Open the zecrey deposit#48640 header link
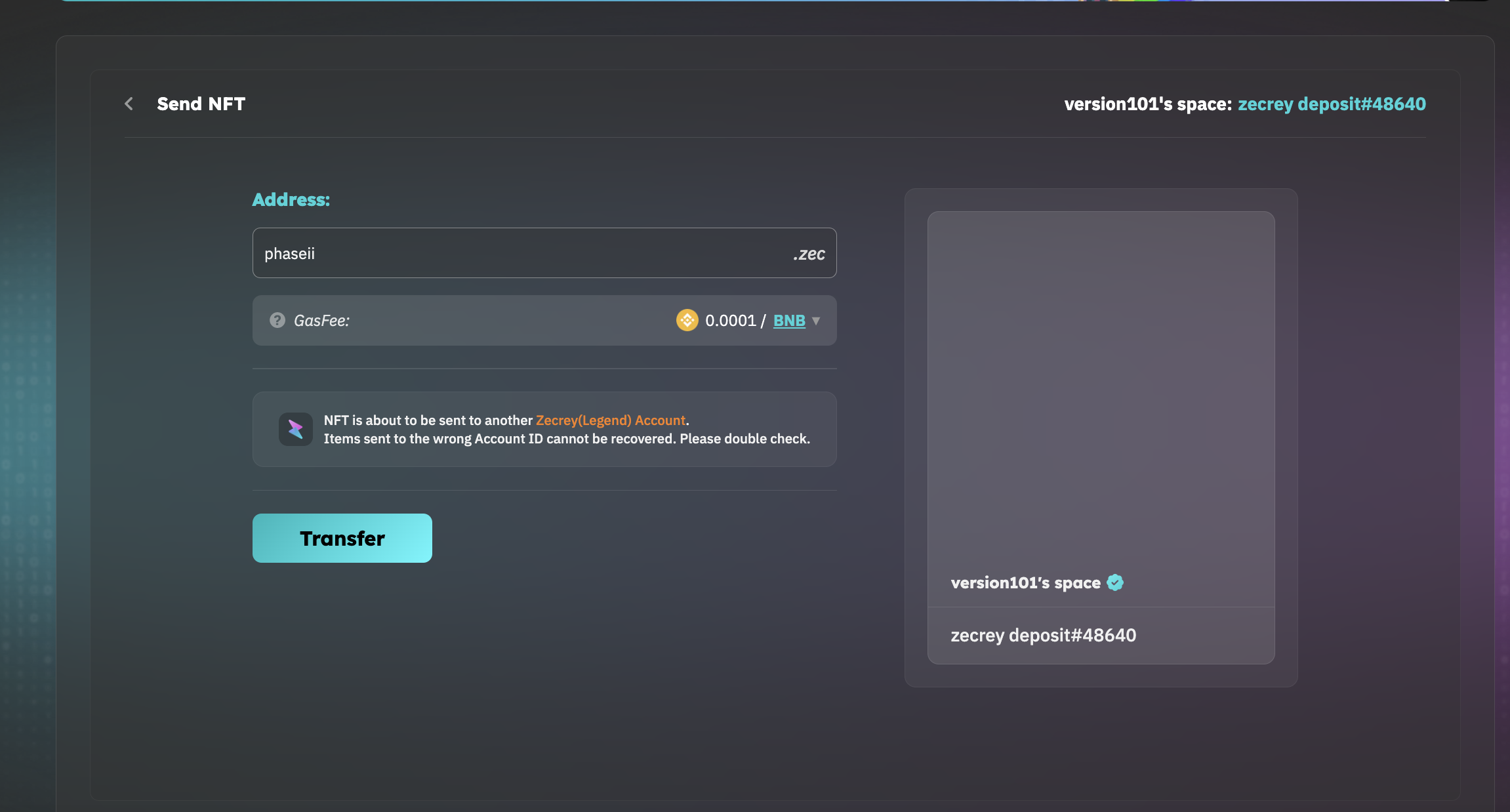1510x812 pixels. pyautogui.click(x=1332, y=104)
